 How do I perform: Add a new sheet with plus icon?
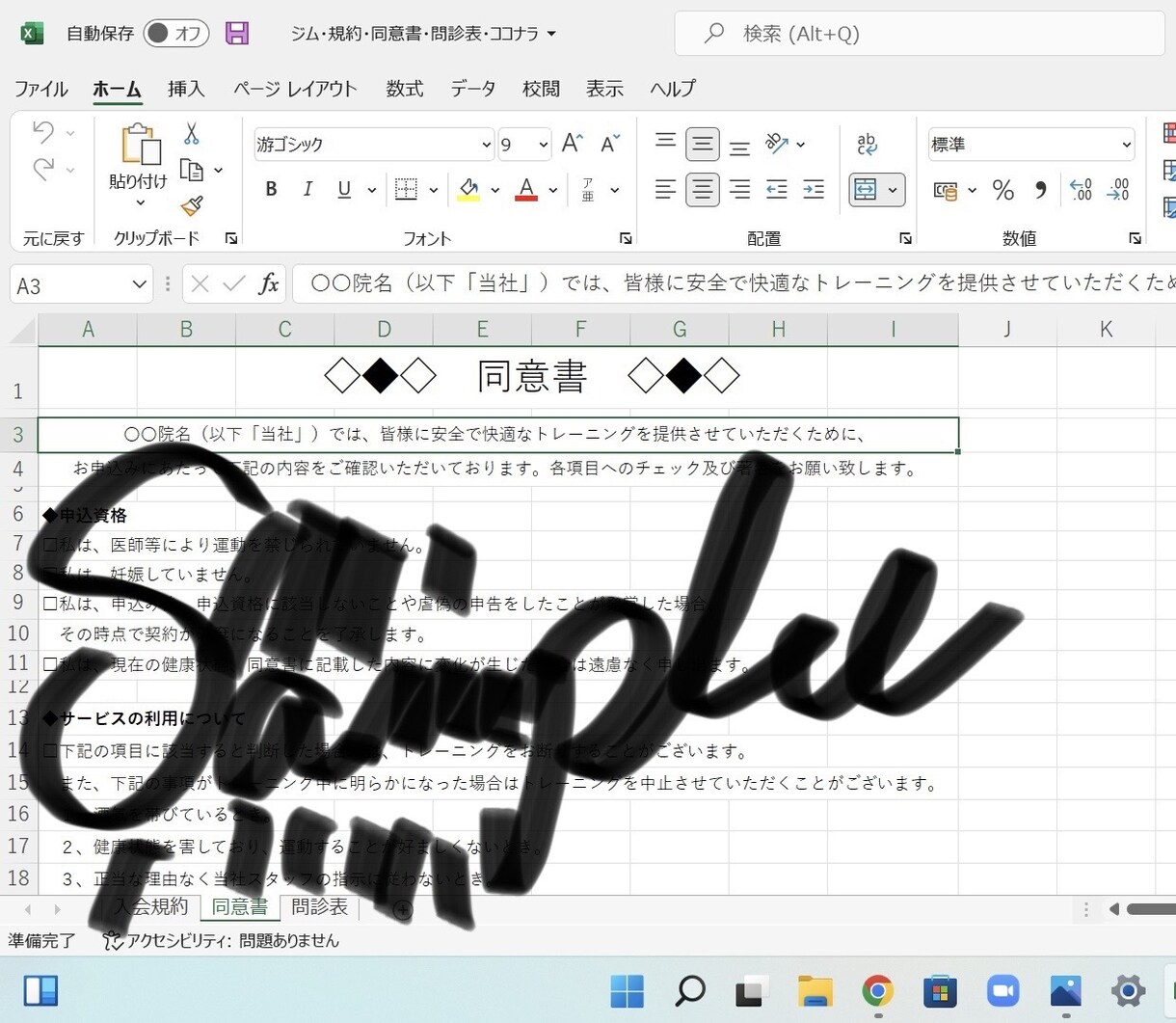(x=403, y=909)
